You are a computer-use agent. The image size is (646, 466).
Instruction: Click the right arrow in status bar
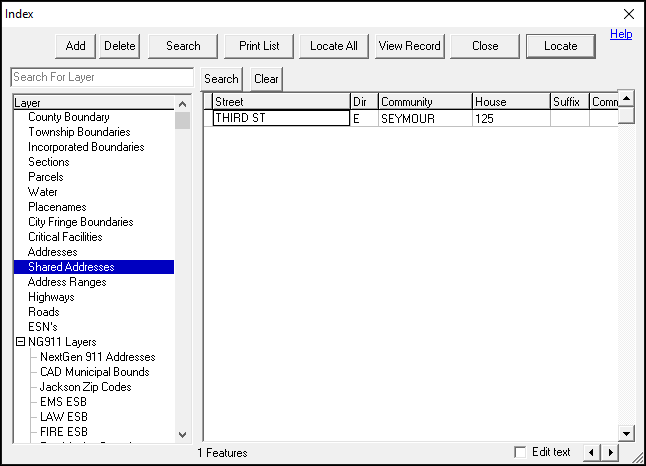pos(609,453)
